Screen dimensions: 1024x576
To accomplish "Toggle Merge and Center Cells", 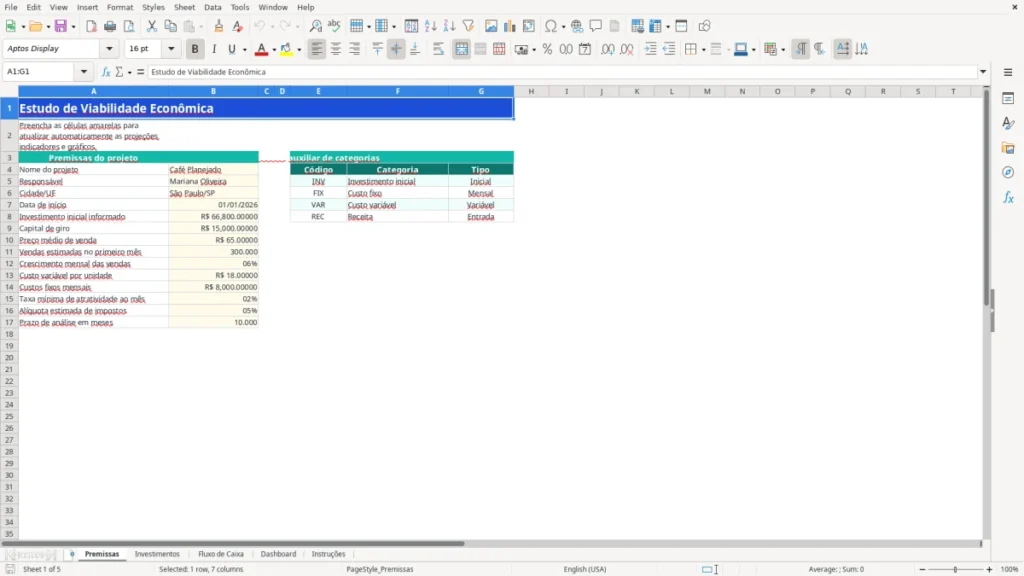I will (x=461, y=49).
